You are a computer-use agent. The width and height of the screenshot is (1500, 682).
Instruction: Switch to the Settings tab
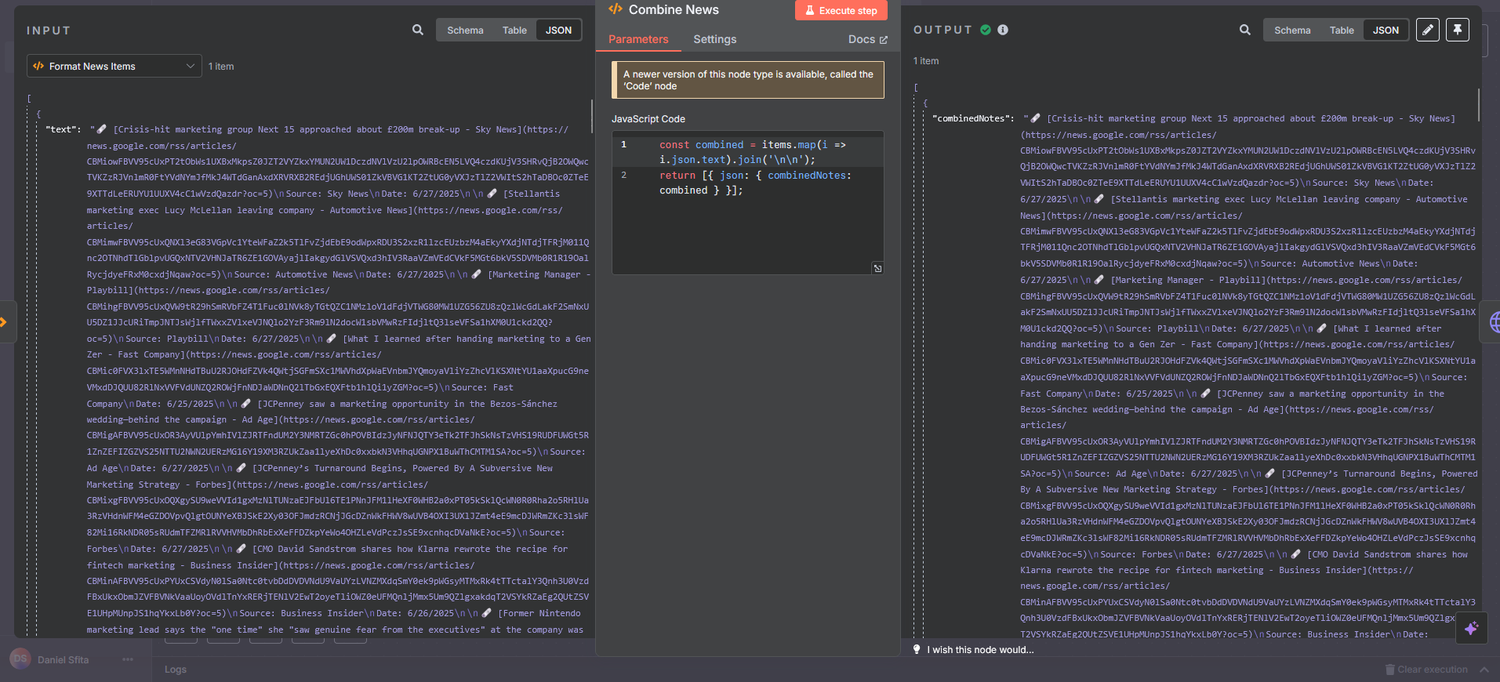pyautogui.click(x=713, y=40)
